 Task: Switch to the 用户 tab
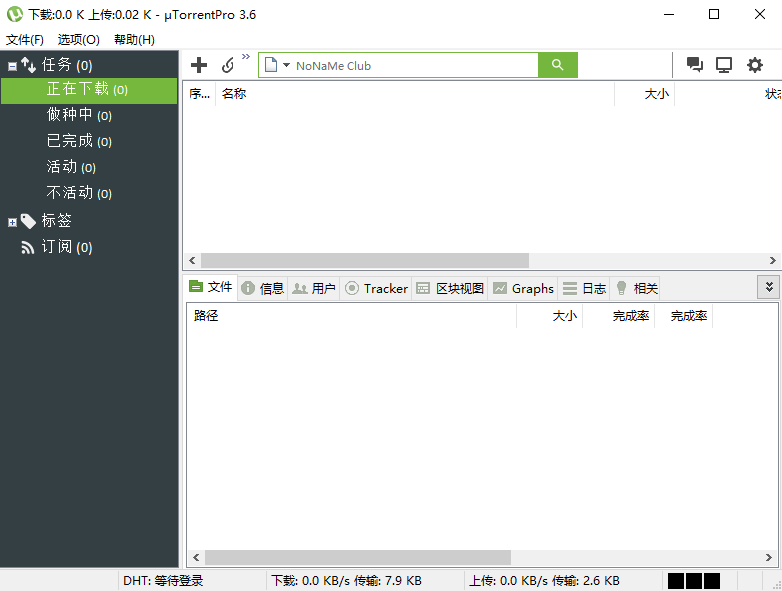(313, 288)
